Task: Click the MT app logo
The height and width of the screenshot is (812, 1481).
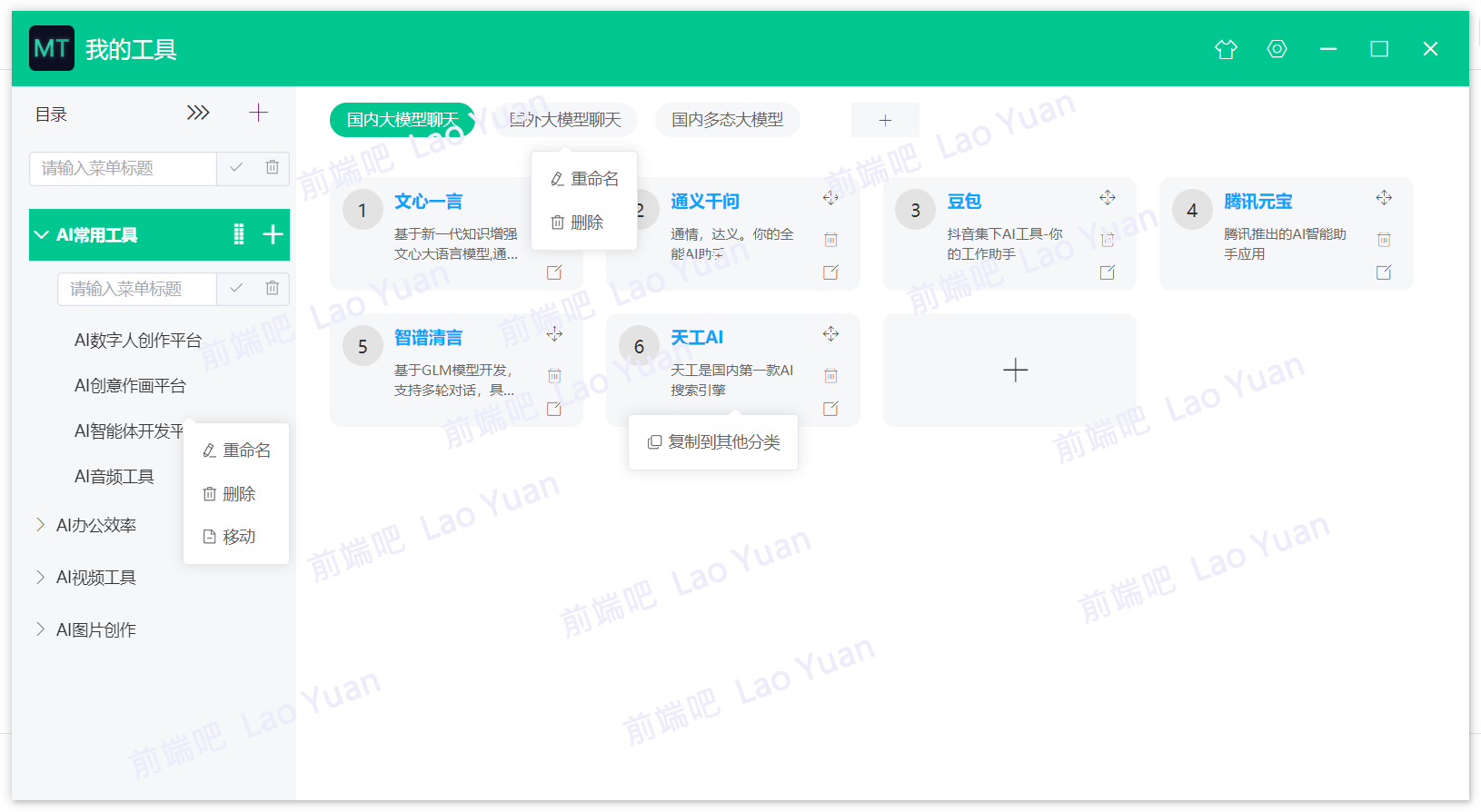Action: [52, 48]
